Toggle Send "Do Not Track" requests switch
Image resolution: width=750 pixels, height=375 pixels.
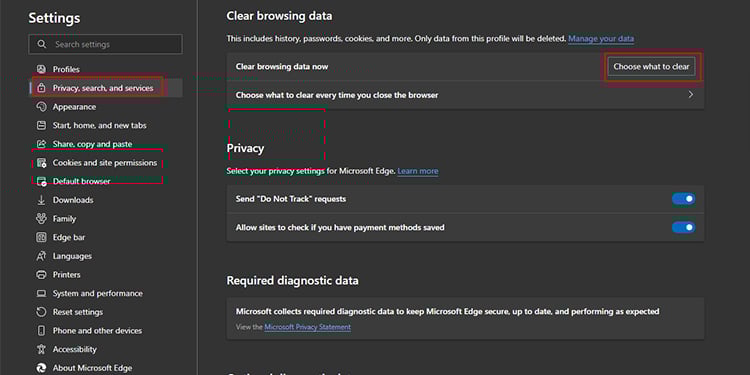(684, 199)
